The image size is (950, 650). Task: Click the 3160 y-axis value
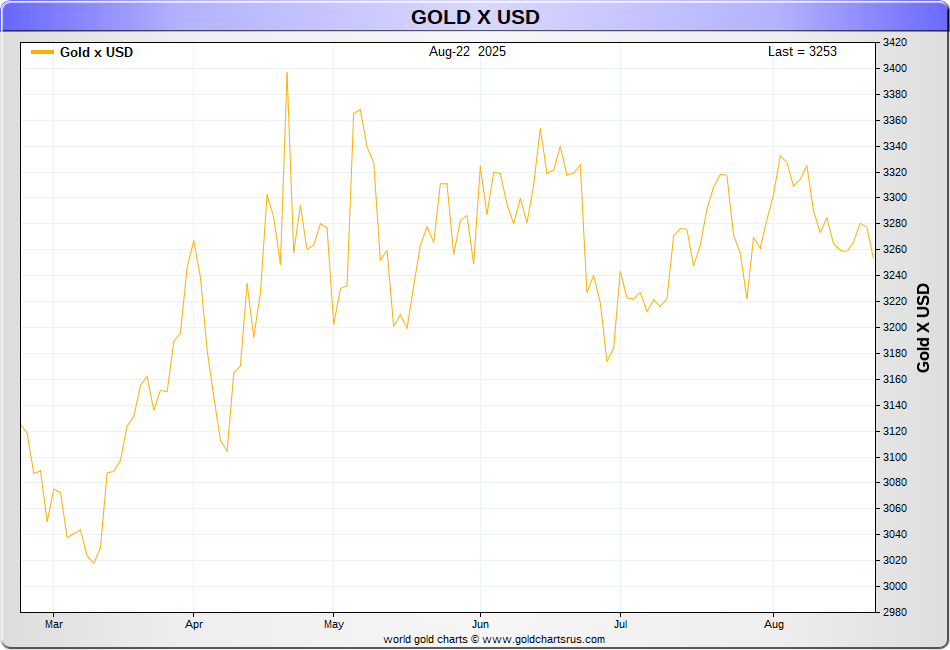tap(894, 379)
